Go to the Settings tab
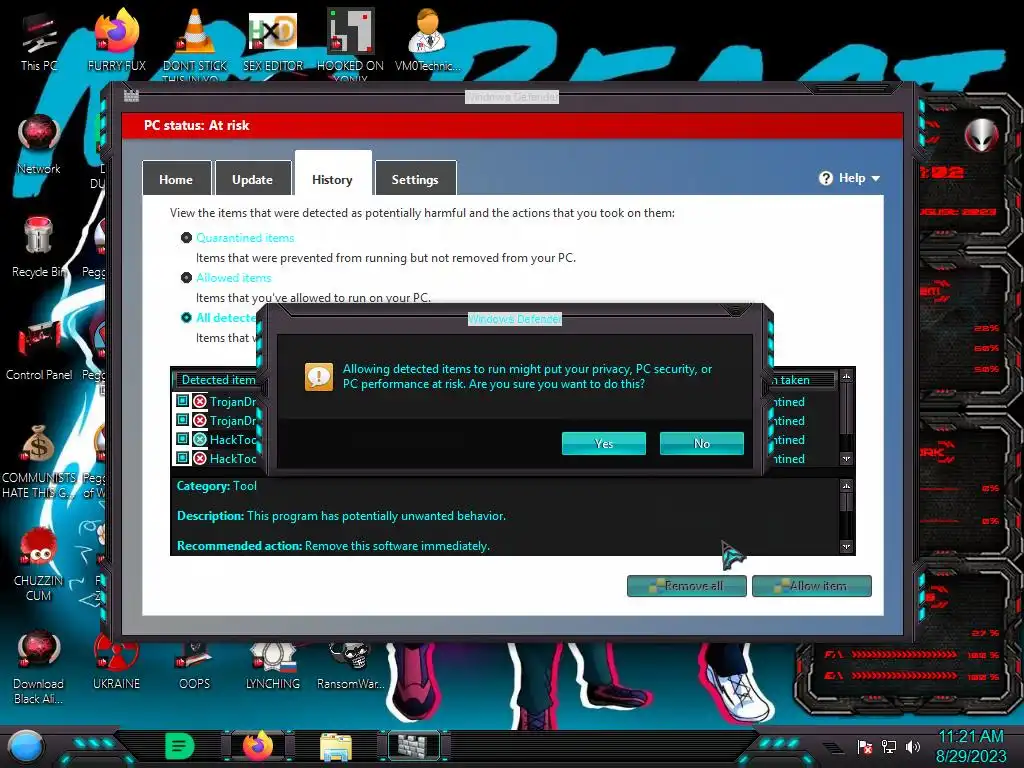 click(415, 178)
